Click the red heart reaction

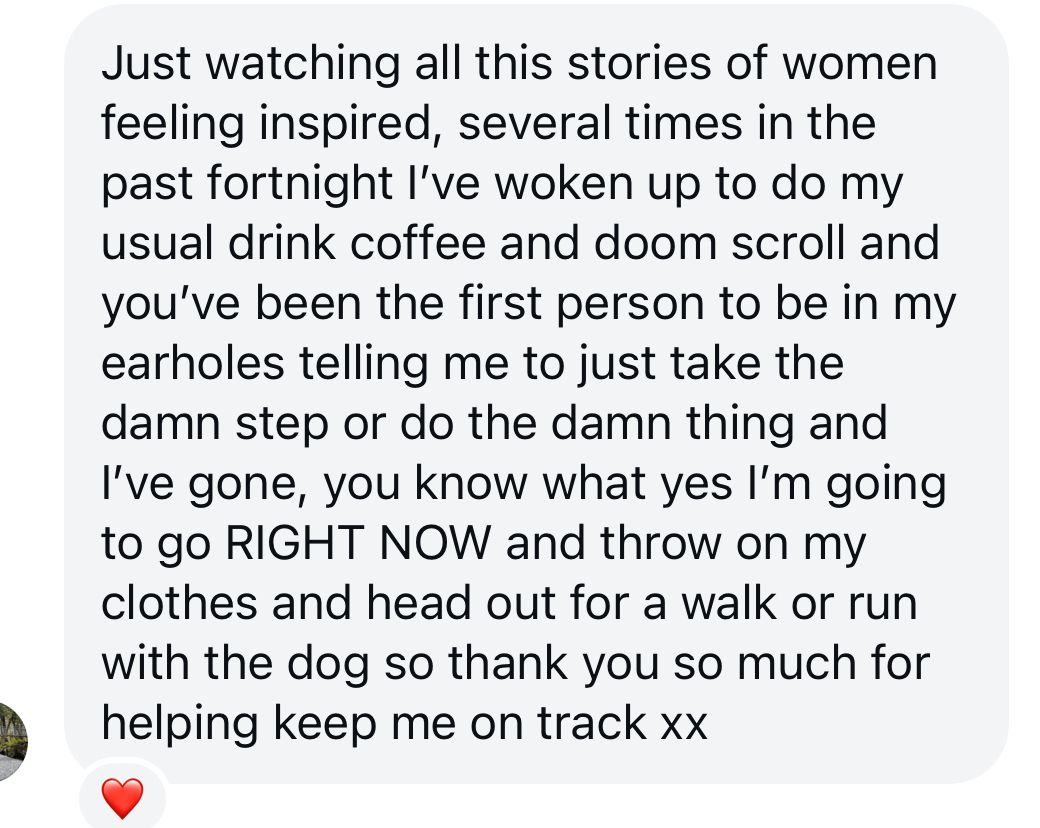(x=122, y=800)
